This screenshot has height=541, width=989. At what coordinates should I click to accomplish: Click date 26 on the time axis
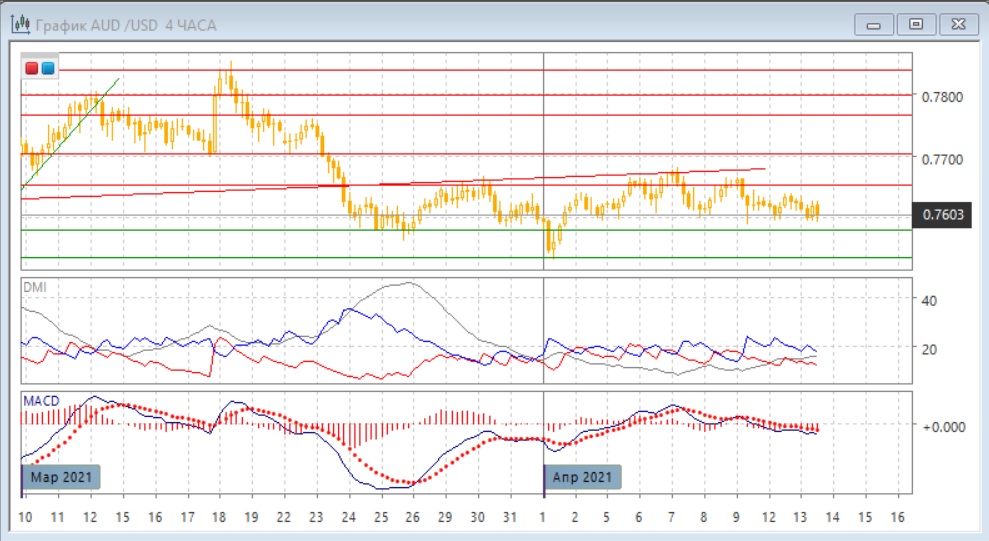pos(412,517)
